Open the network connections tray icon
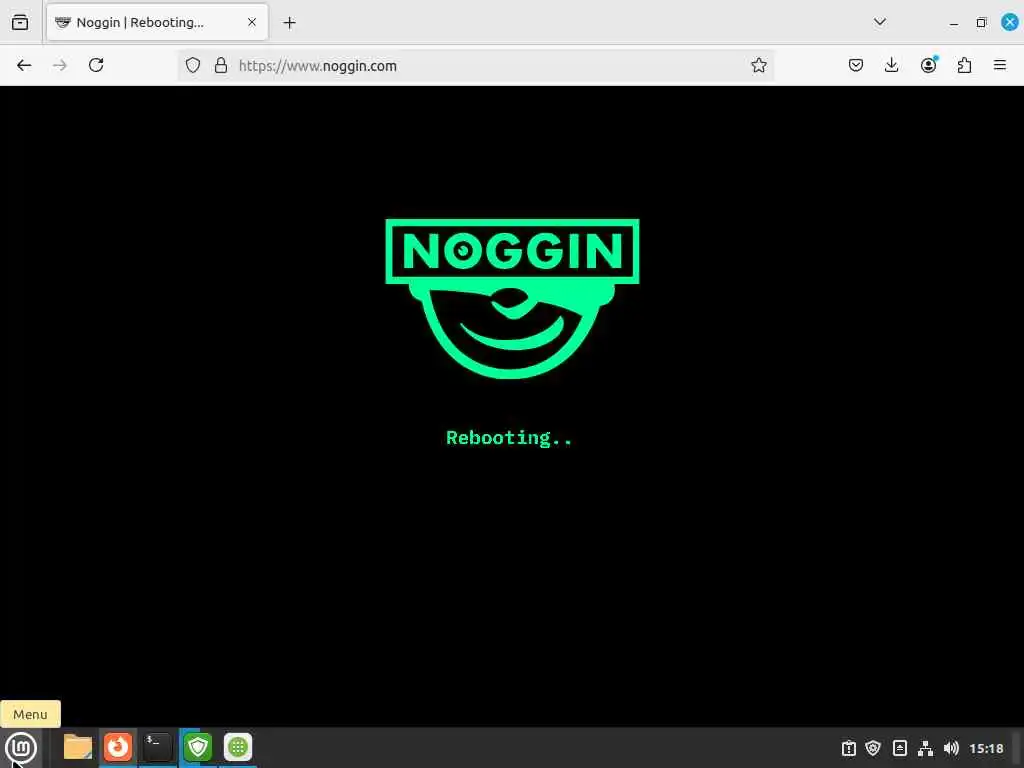This screenshot has width=1024, height=768. click(925, 748)
